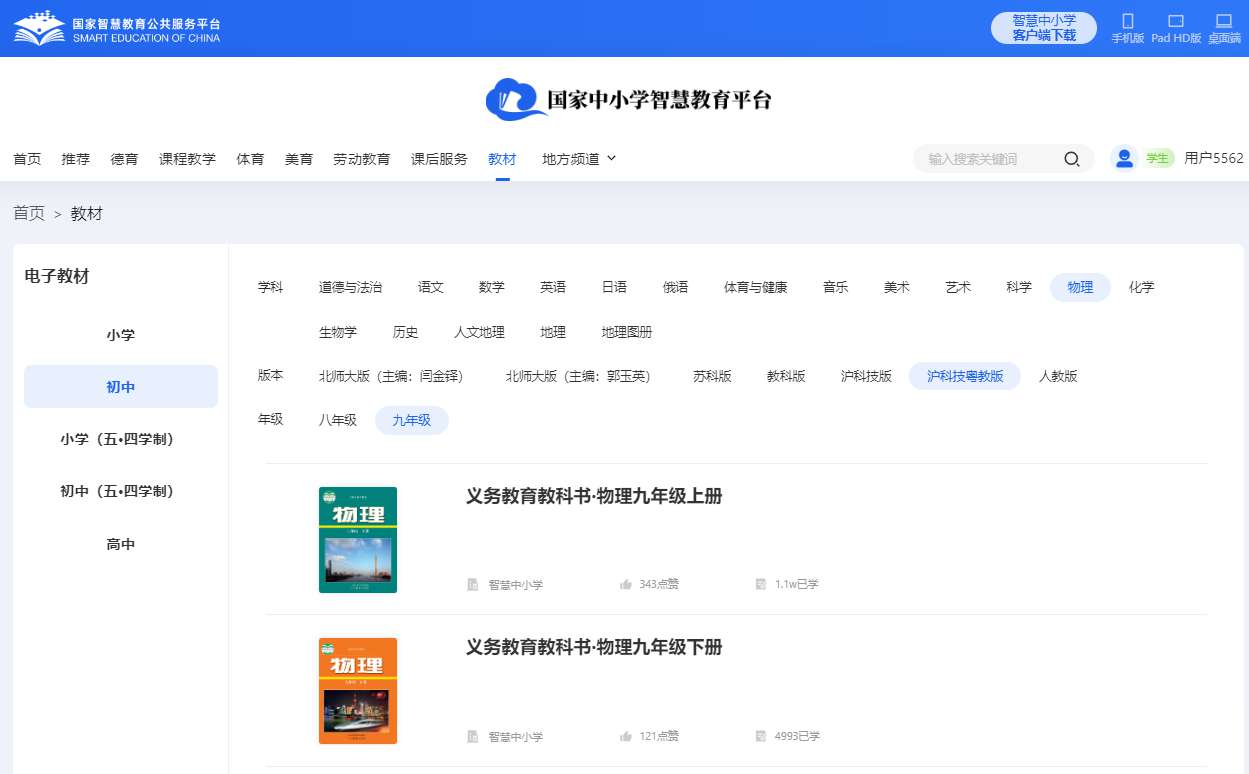
Task: Select 小学 in the sidebar
Action: 121,335
